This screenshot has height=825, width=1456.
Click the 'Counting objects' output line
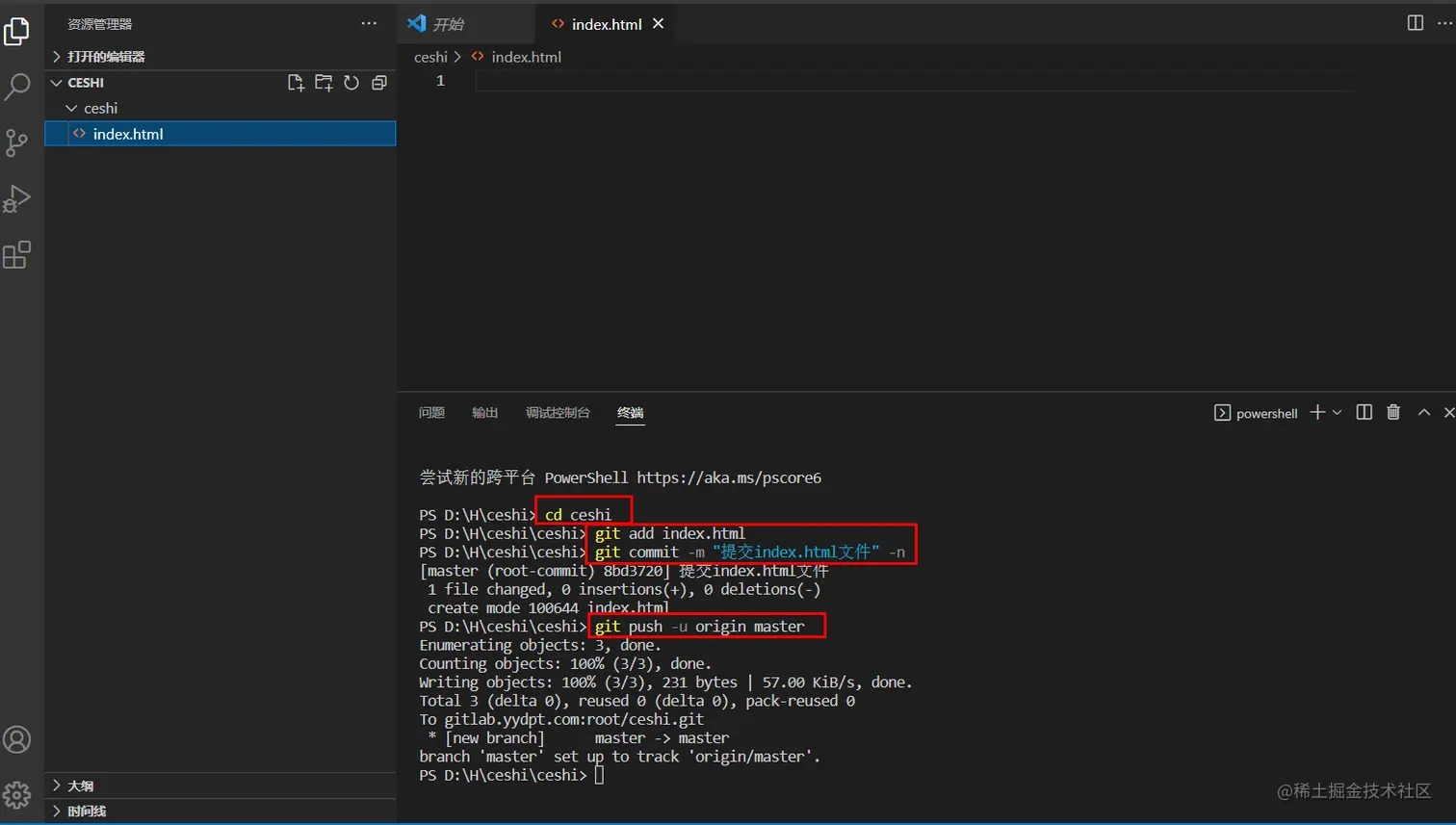(x=565, y=663)
